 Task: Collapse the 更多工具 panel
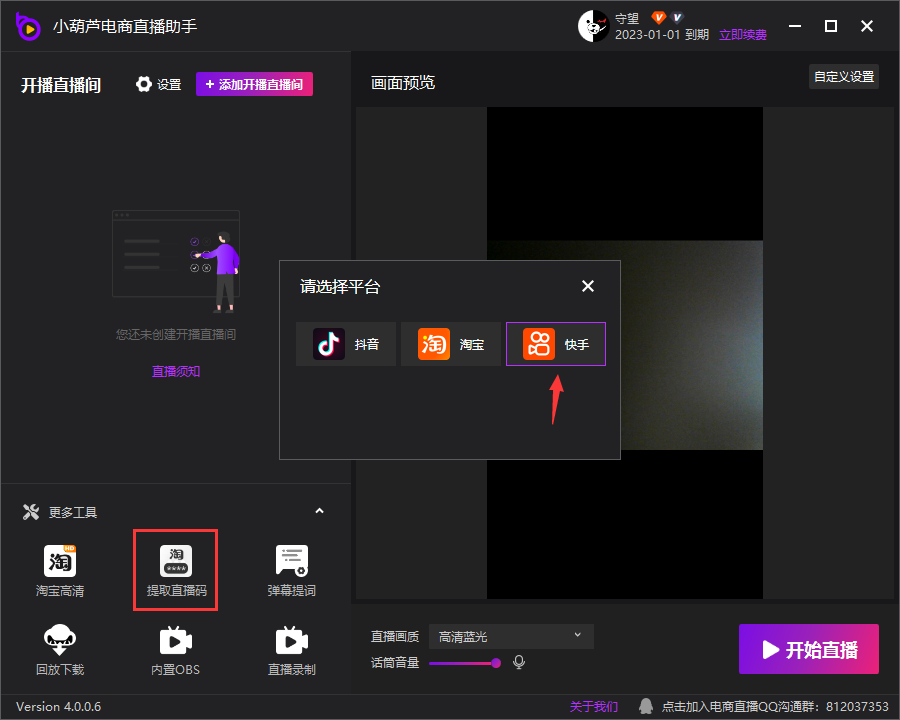319,511
